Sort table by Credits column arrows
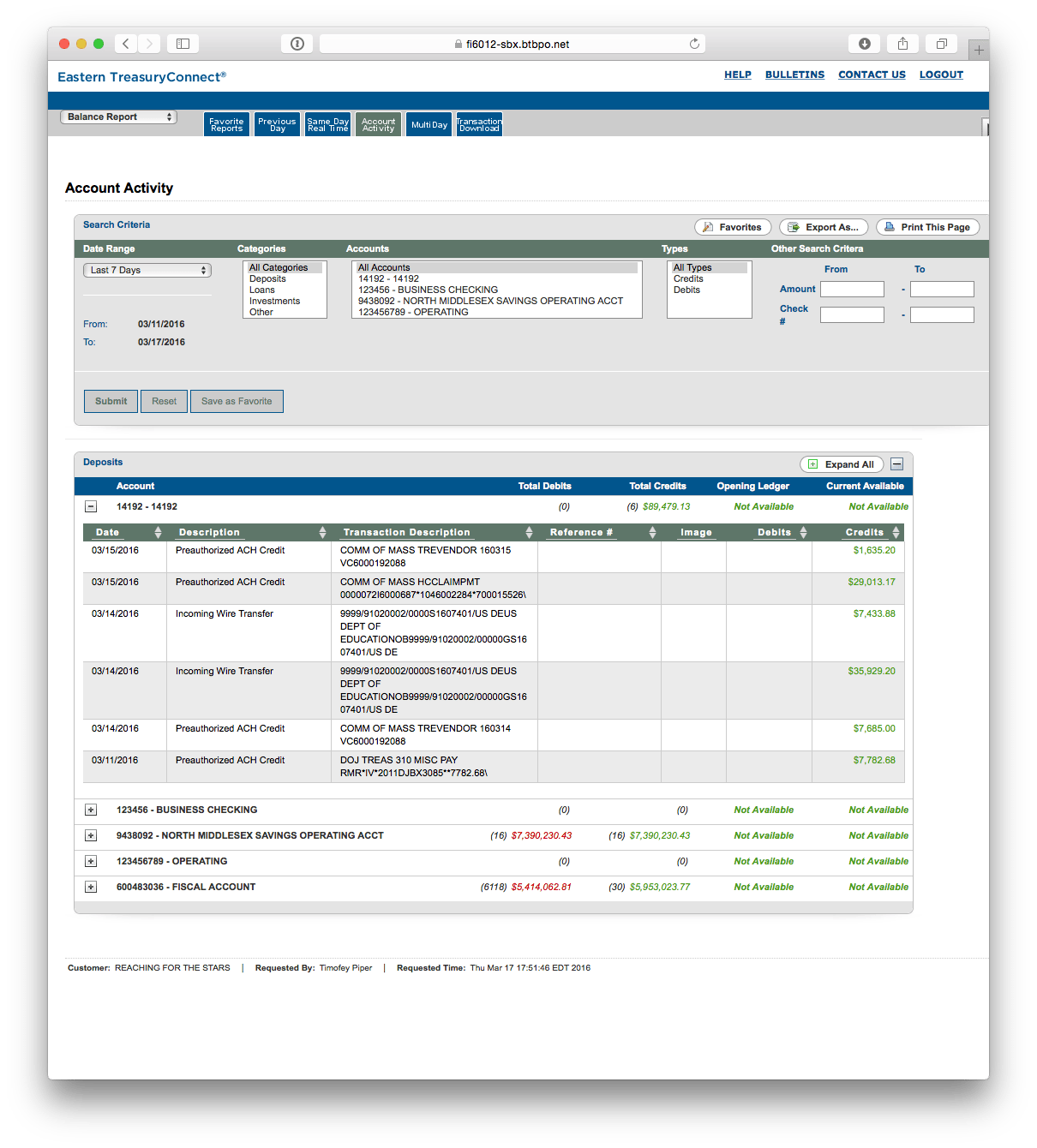Image resolution: width=1037 pixels, height=1148 pixels. 896,533
